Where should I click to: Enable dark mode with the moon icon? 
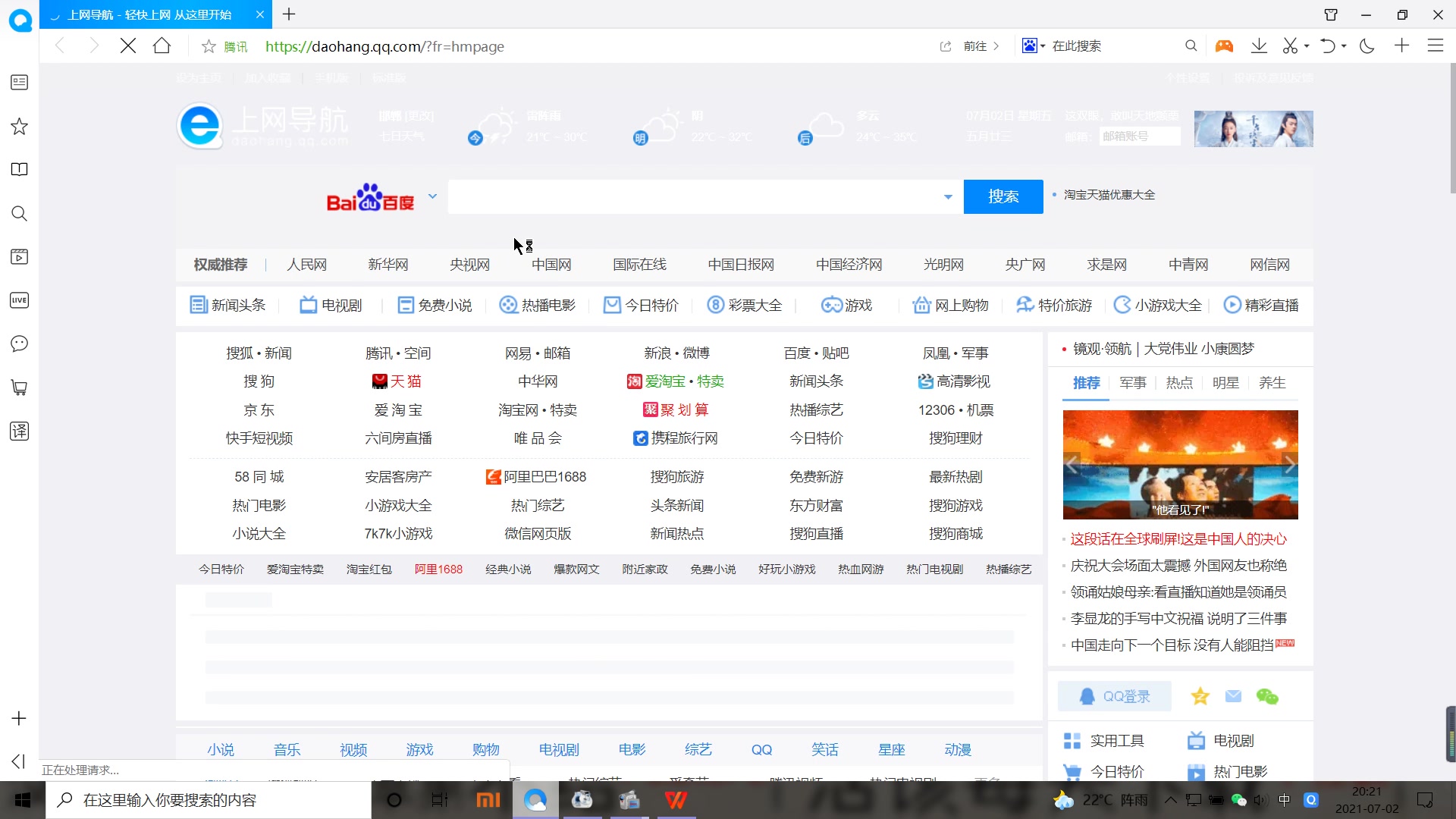[1367, 45]
